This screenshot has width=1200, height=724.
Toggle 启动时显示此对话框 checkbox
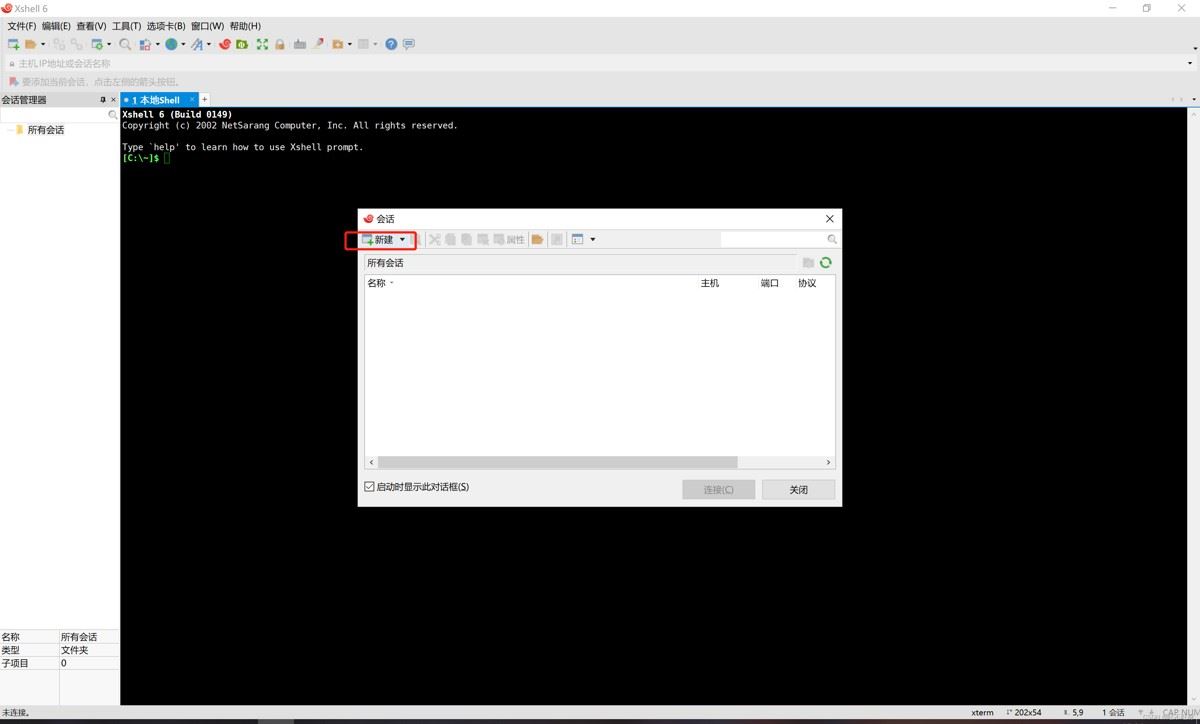pyautogui.click(x=369, y=487)
